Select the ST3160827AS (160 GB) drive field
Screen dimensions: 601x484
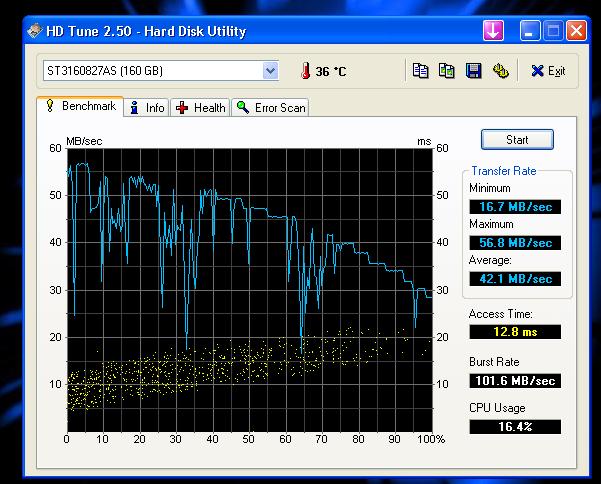coord(150,71)
